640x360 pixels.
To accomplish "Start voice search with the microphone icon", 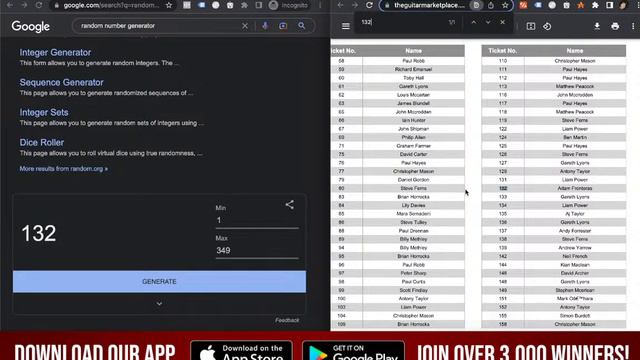I will click(x=265, y=26).
